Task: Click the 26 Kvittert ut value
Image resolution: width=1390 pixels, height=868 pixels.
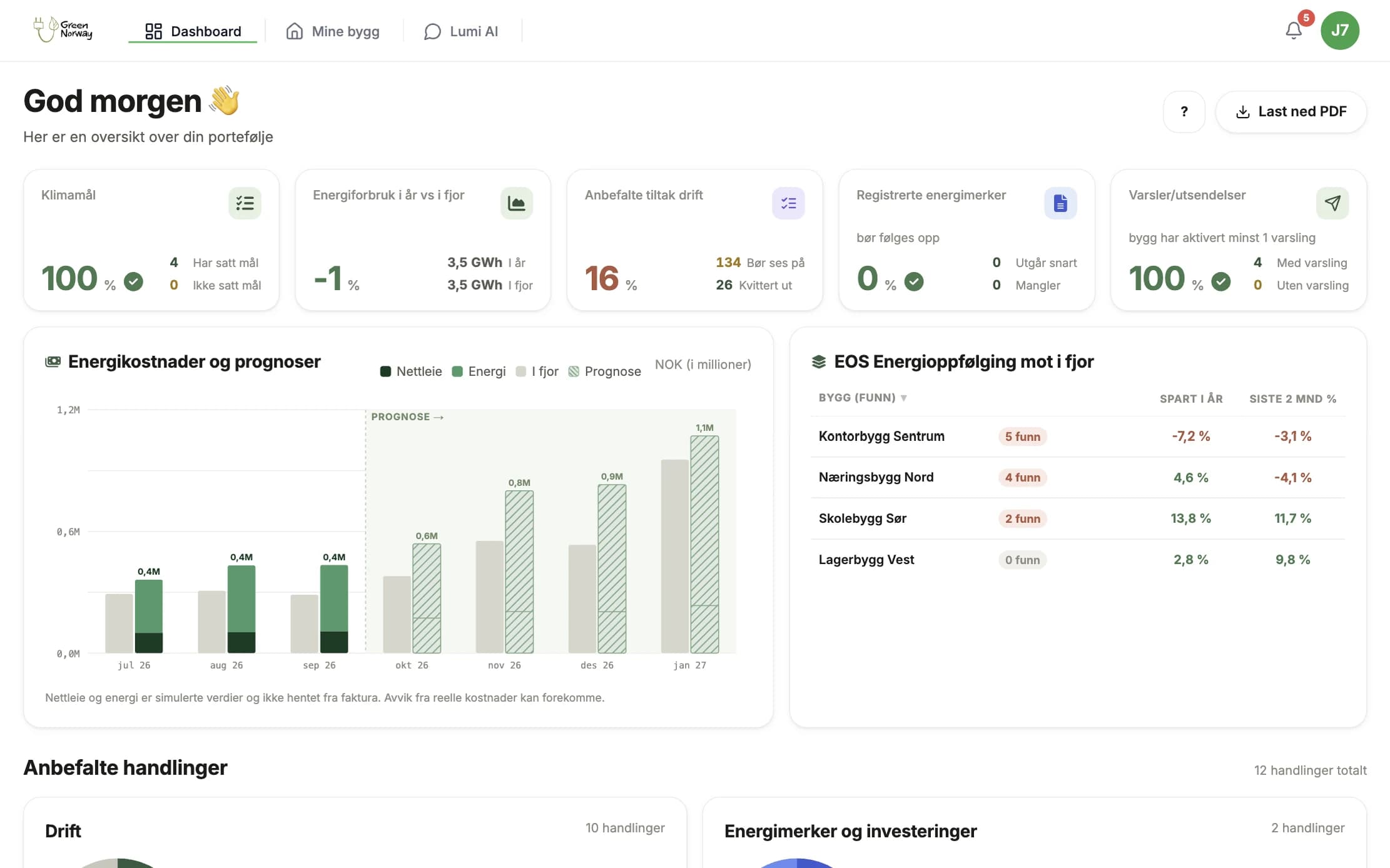Action: pyautogui.click(x=754, y=285)
